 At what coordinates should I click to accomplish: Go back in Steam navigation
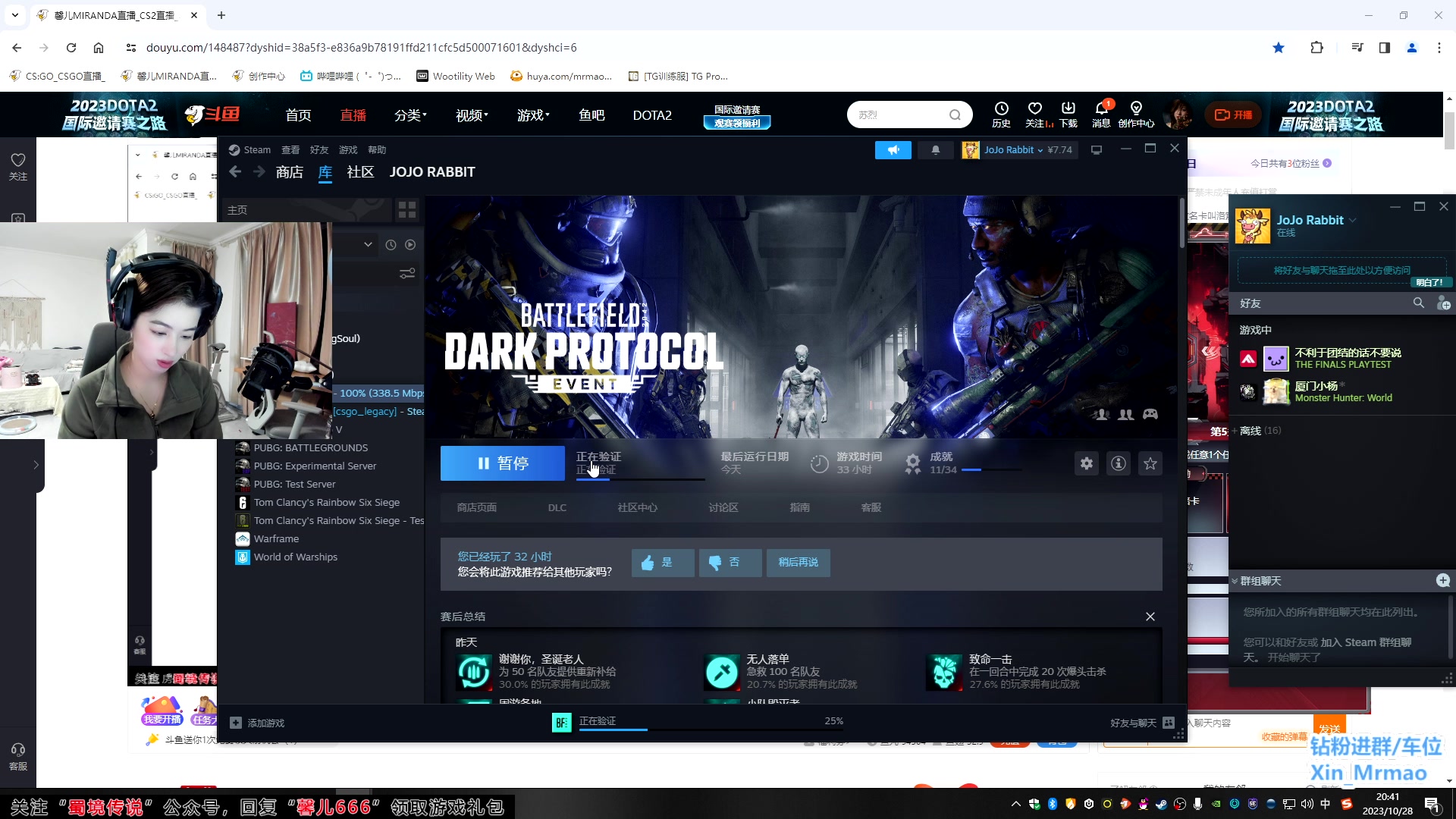click(x=235, y=172)
